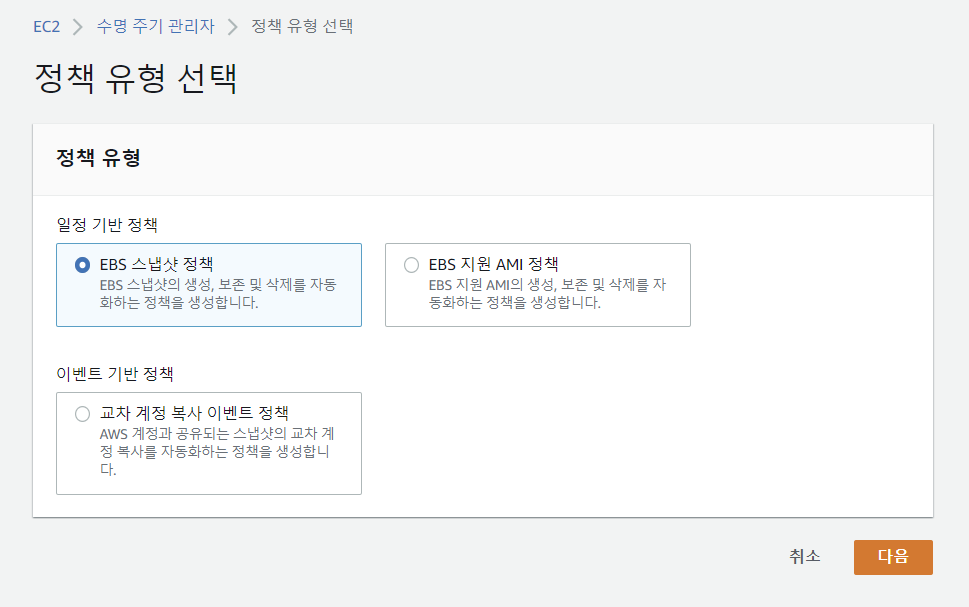This screenshot has height=607, width=969.
Task: Go to 수명 주기 관리자 breadcrumb
Action: pyautogui.click(x=156, y=27)
